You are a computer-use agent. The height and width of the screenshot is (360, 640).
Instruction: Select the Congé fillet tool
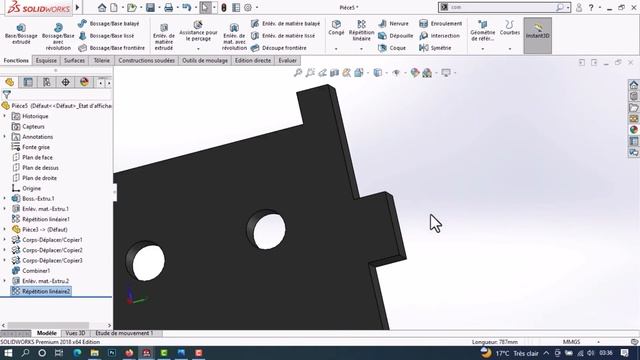click(x=336, y=27)
